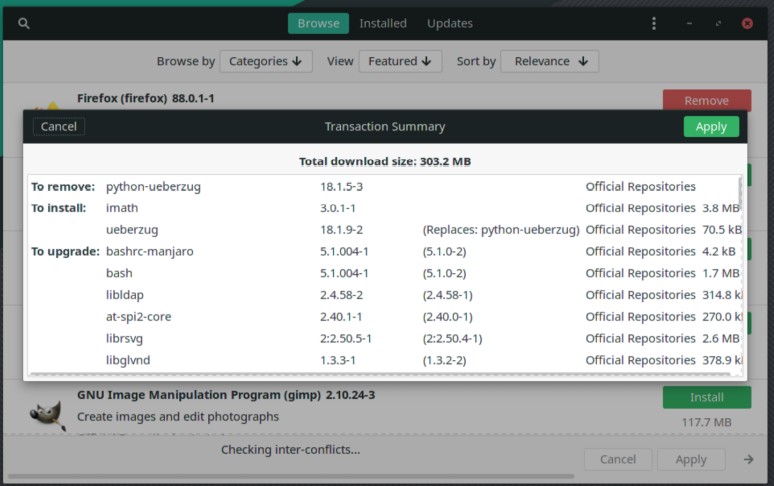Image resolution: width=774 pixels, height=486 pixels.
Task: Select the librsvg package row
Action: click(385, 338)
